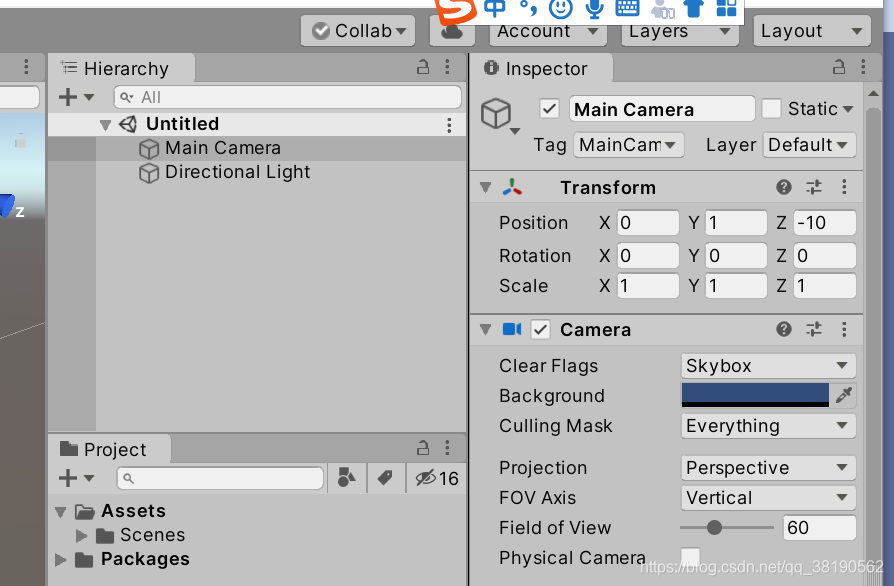894x586 pixels.
Task: Click the Main Camera name field
Action: pyautogui.click(x=662, y=108)
